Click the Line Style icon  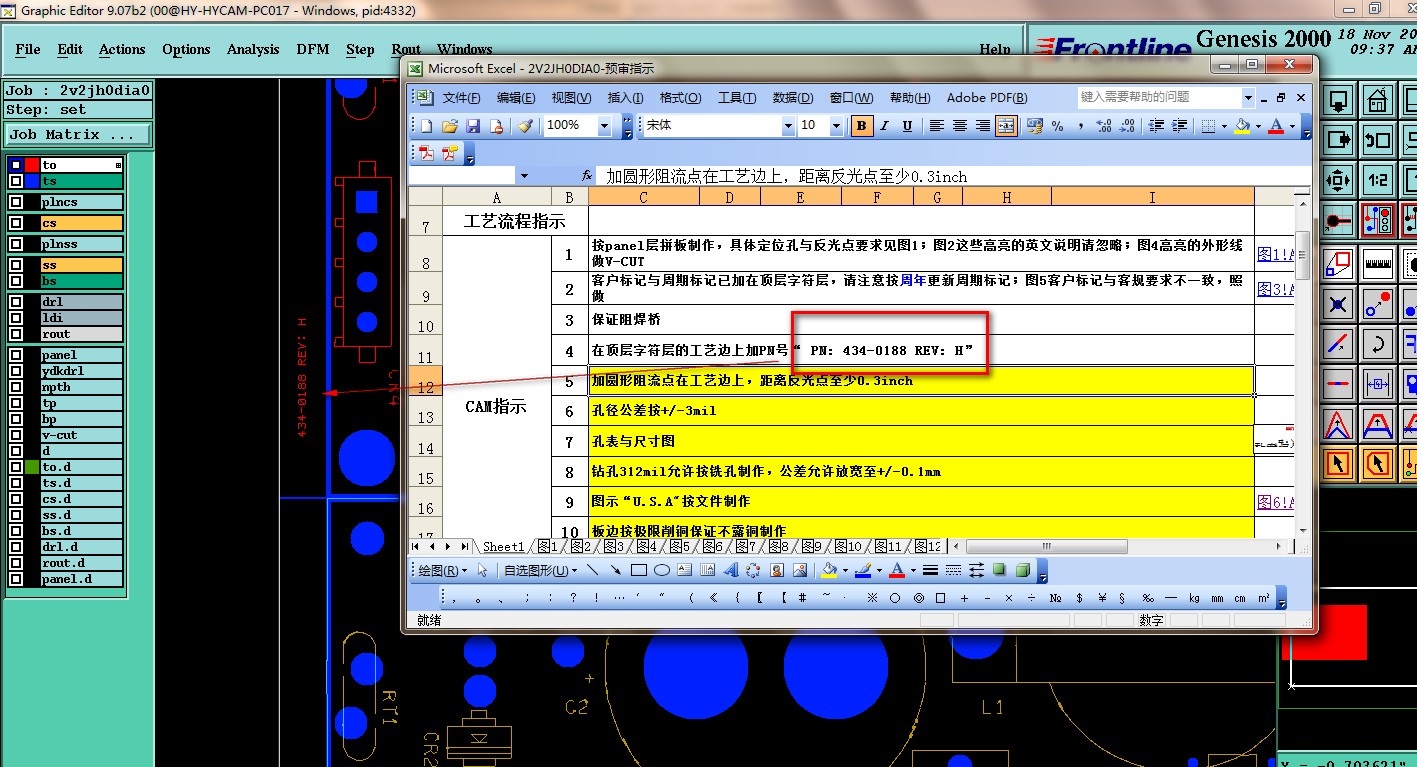point(930,570)
